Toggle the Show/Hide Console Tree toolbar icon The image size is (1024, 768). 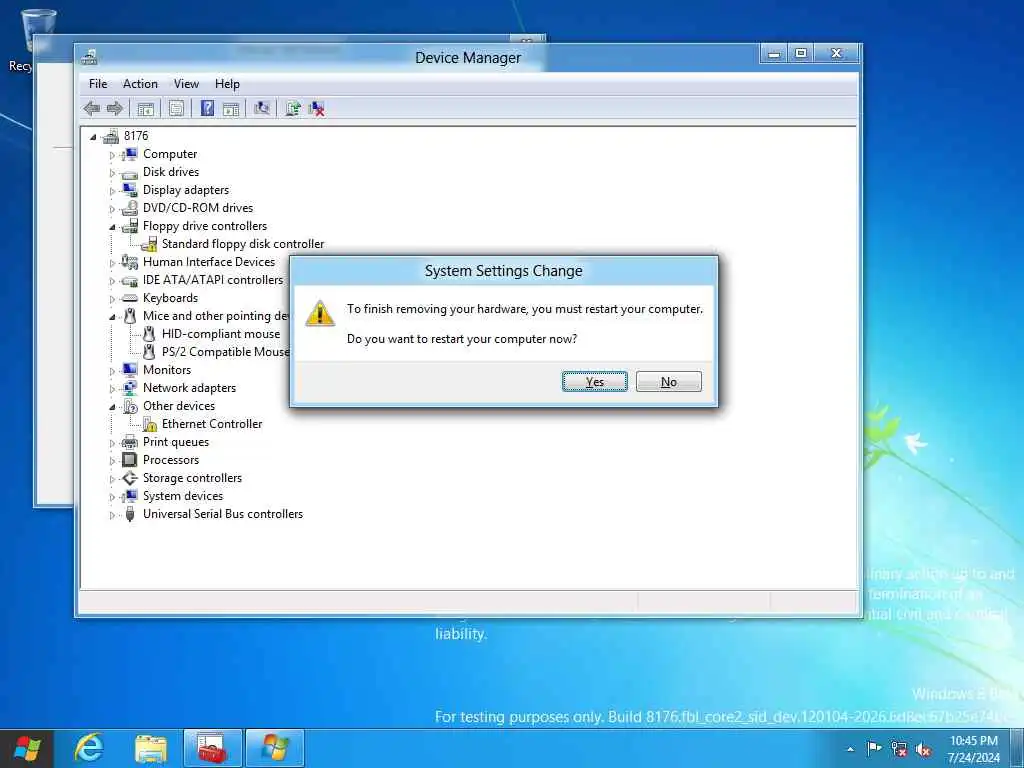pyautogui.click(x=146, y=109)
